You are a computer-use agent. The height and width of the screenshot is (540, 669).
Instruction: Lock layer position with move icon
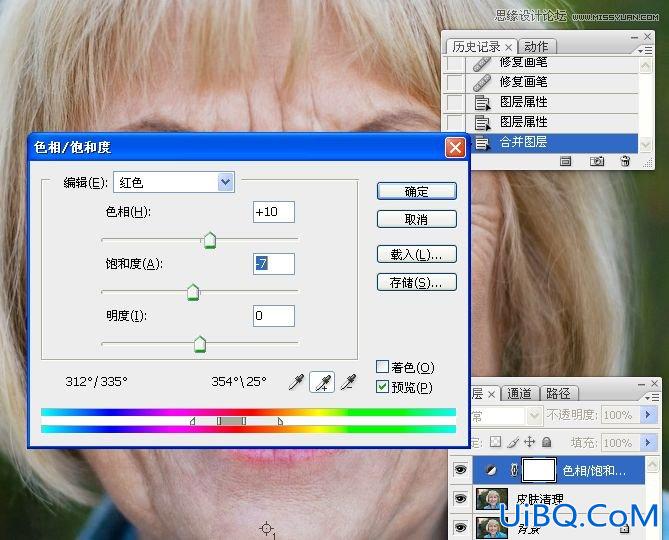529,442
